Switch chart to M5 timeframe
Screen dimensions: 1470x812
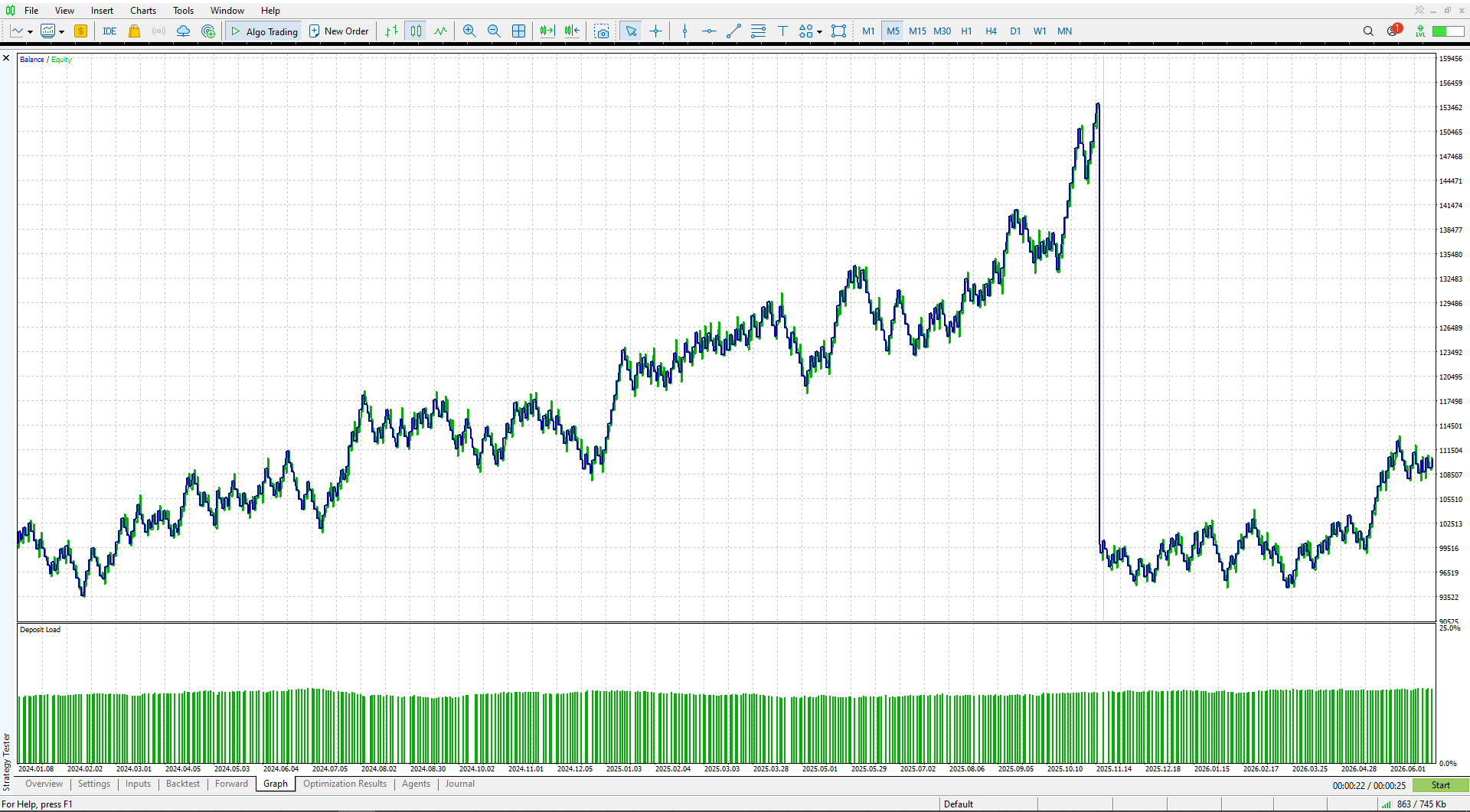(x=893, y=31)
